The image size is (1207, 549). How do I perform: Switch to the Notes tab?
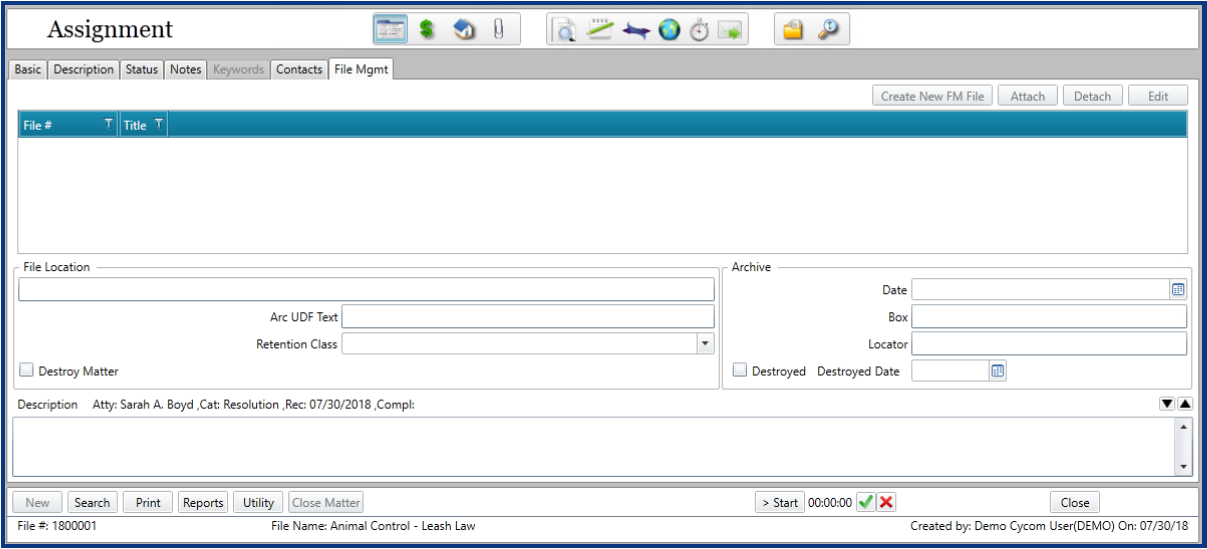185,70
